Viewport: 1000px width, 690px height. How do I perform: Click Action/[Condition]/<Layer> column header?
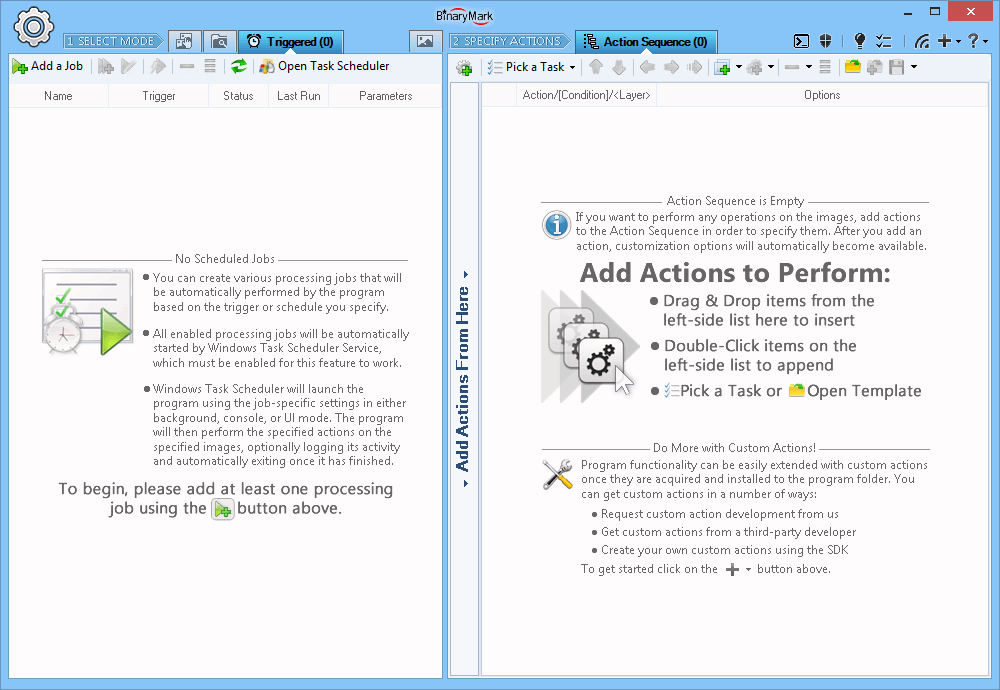coord(586,95)
